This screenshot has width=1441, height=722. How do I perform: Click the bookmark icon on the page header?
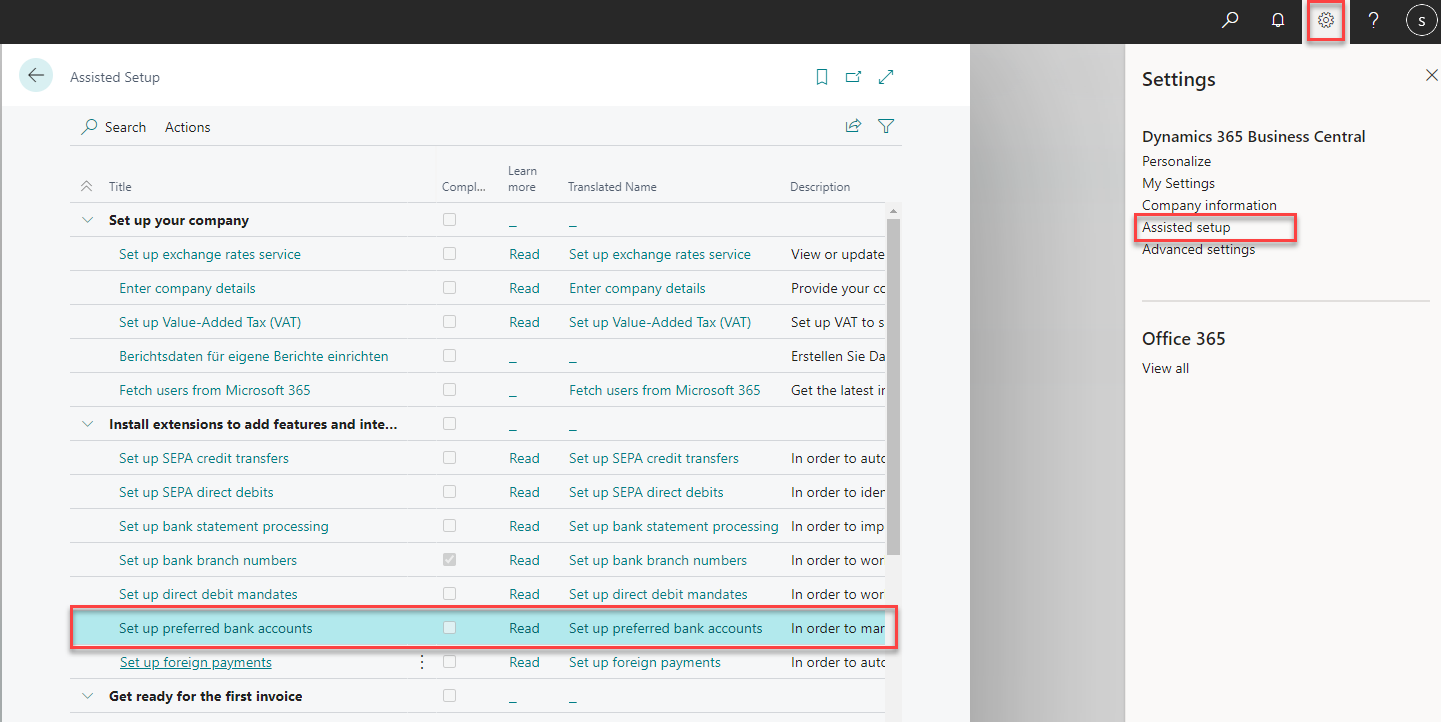[821, 76]
